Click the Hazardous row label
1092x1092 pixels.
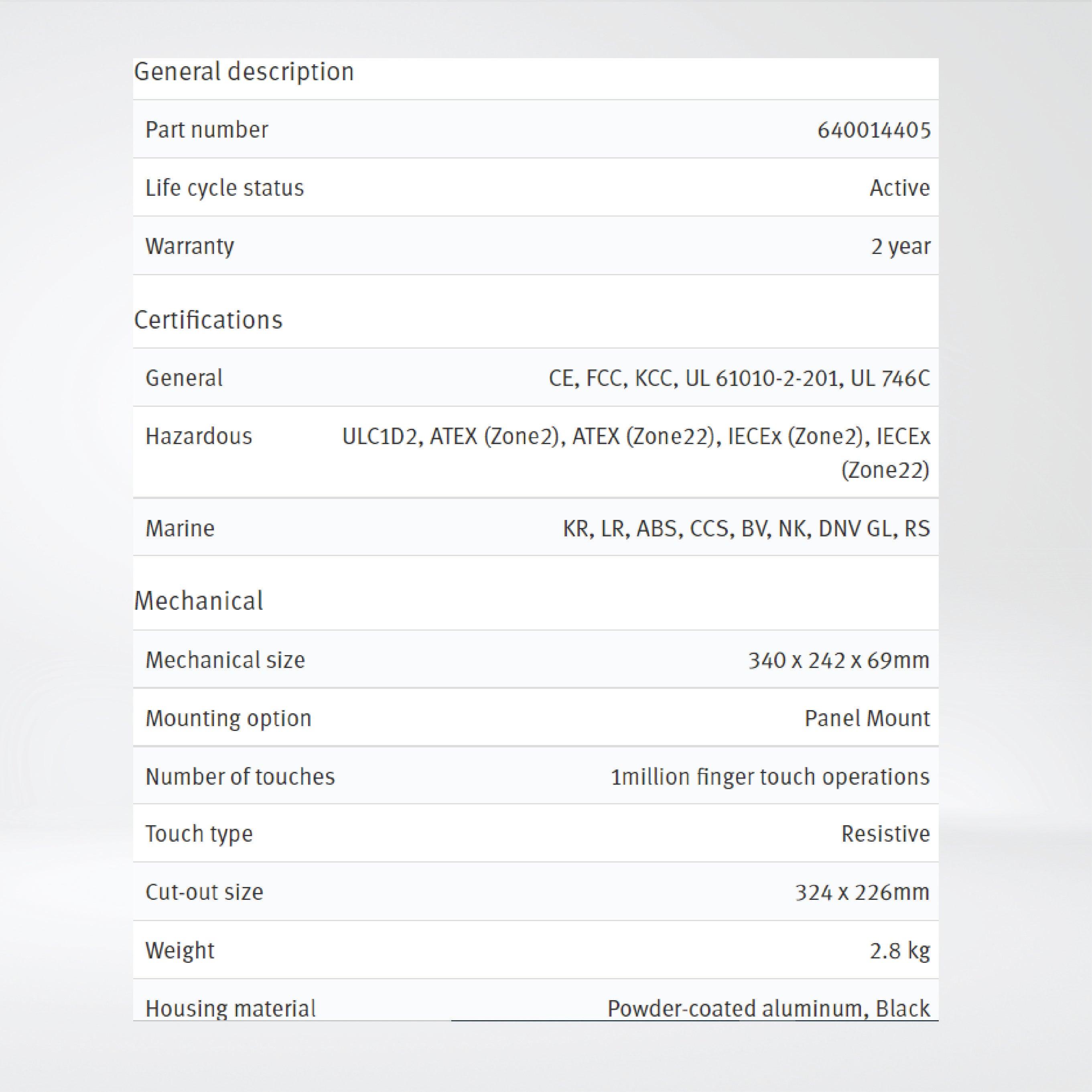[199, 436]
